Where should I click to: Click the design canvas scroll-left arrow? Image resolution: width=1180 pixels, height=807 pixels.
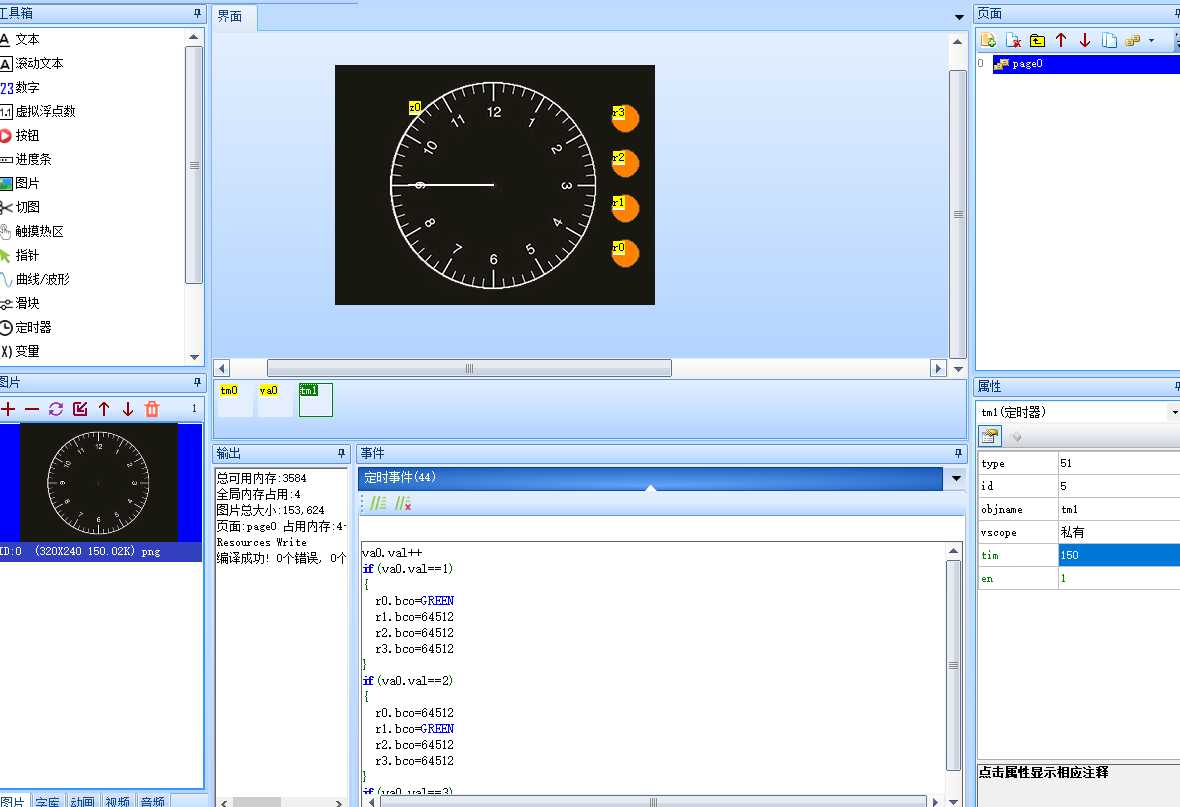click(221, 368)
